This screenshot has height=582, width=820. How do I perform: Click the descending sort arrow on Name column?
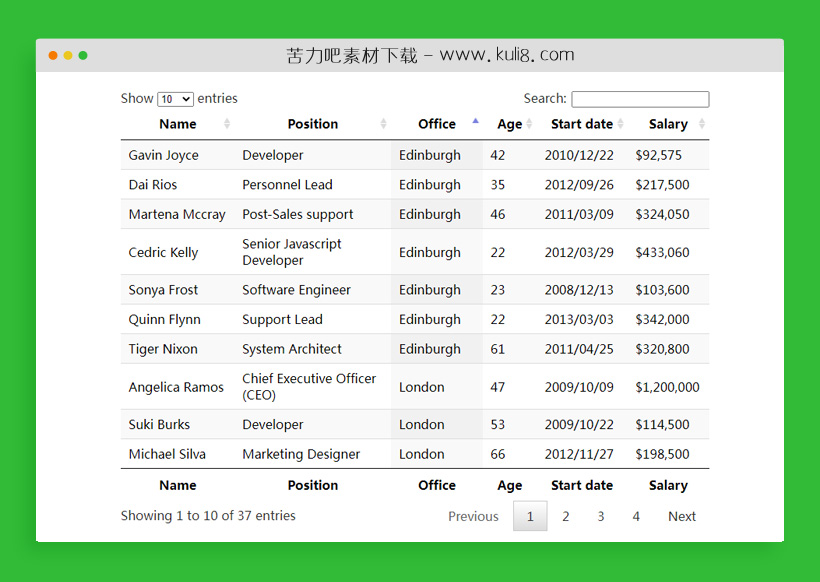coord(226,127)
